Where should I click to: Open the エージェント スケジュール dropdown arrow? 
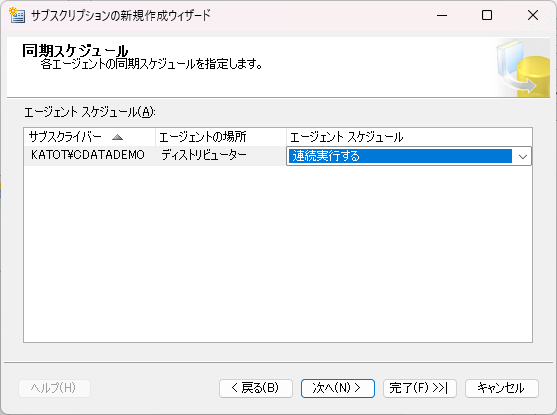pyautogui.click(x=523, y=156)
